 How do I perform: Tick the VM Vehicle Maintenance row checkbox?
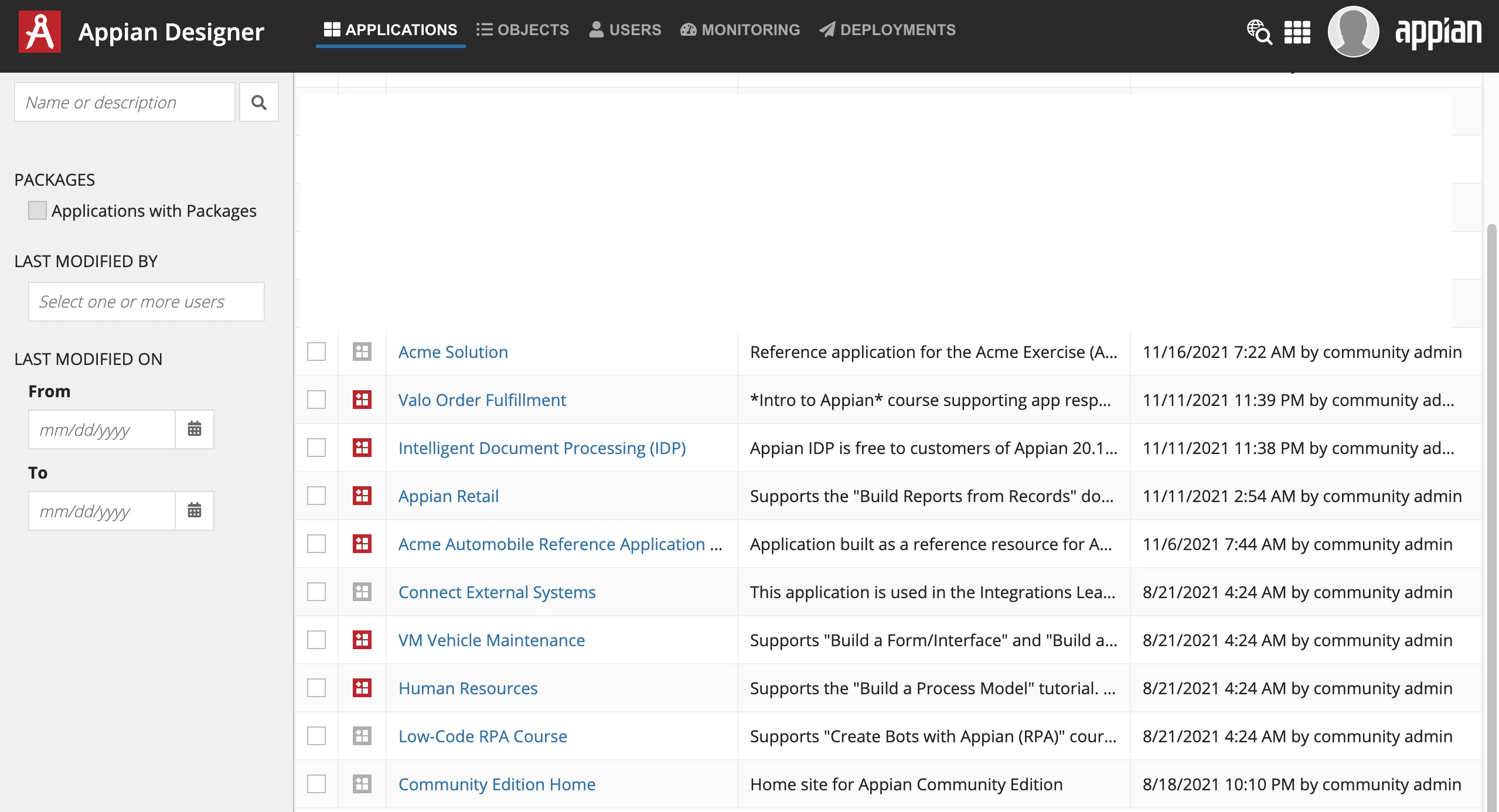(x=316, y=640)
